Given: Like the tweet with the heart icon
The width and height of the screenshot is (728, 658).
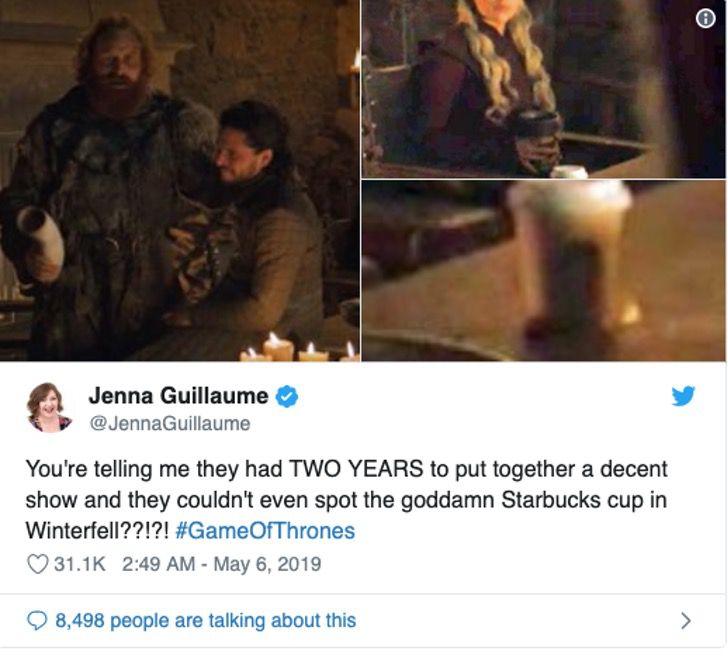Looking at the screenshot, I should coord(38,564).
